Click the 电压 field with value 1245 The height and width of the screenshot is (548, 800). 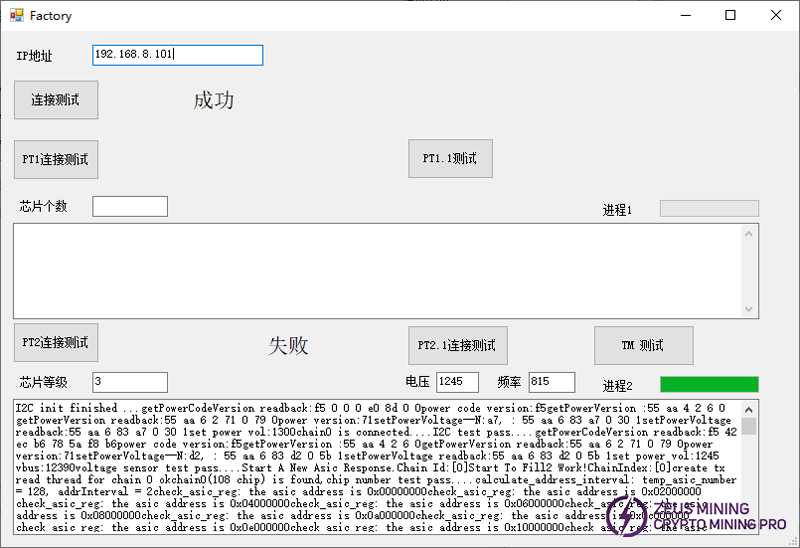coord(457,382)
